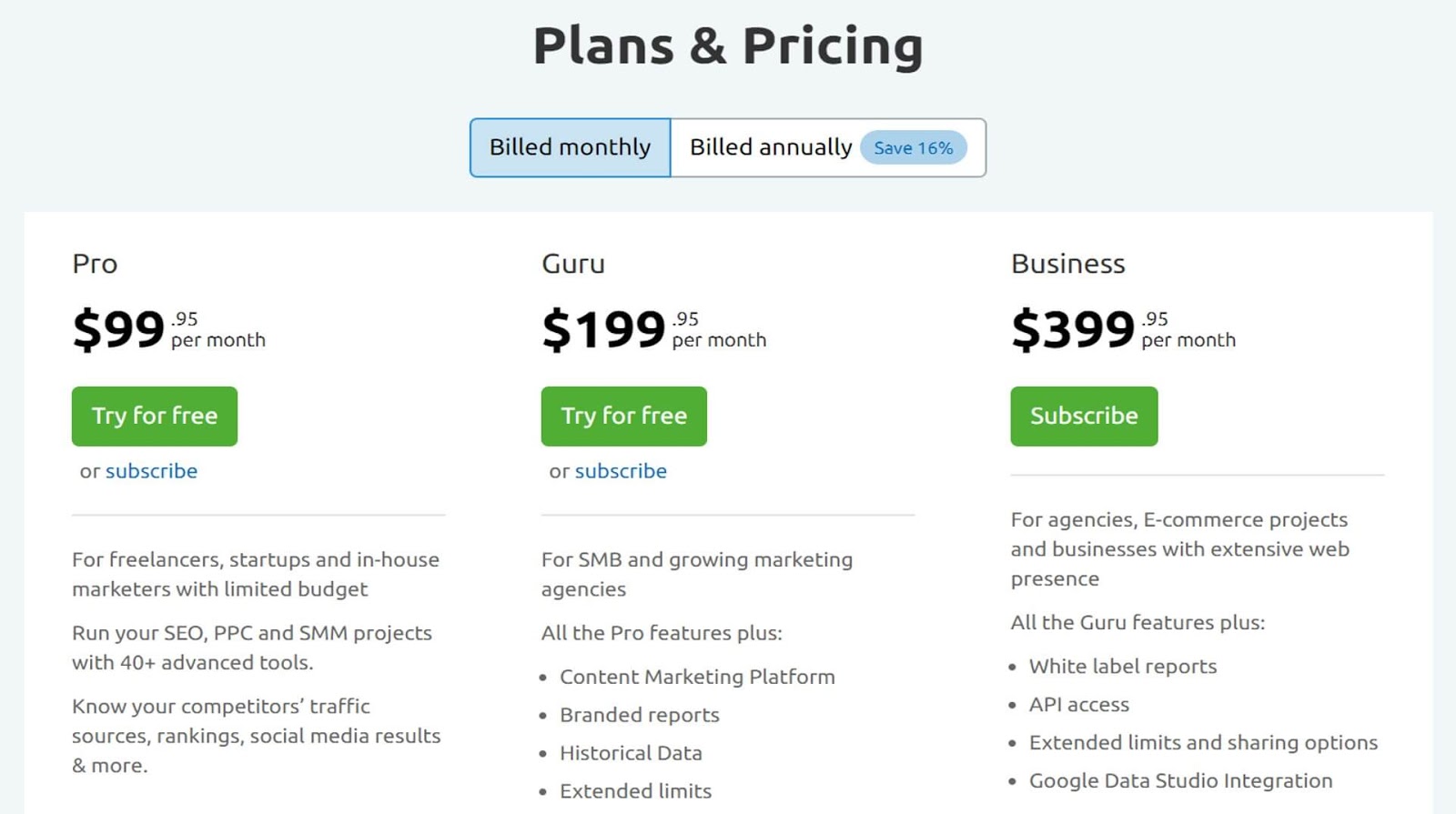Select the Branded reports feature item
The height and width of the screenshot is (814, 1456).
pyautogui.click(x=640, y=715)
